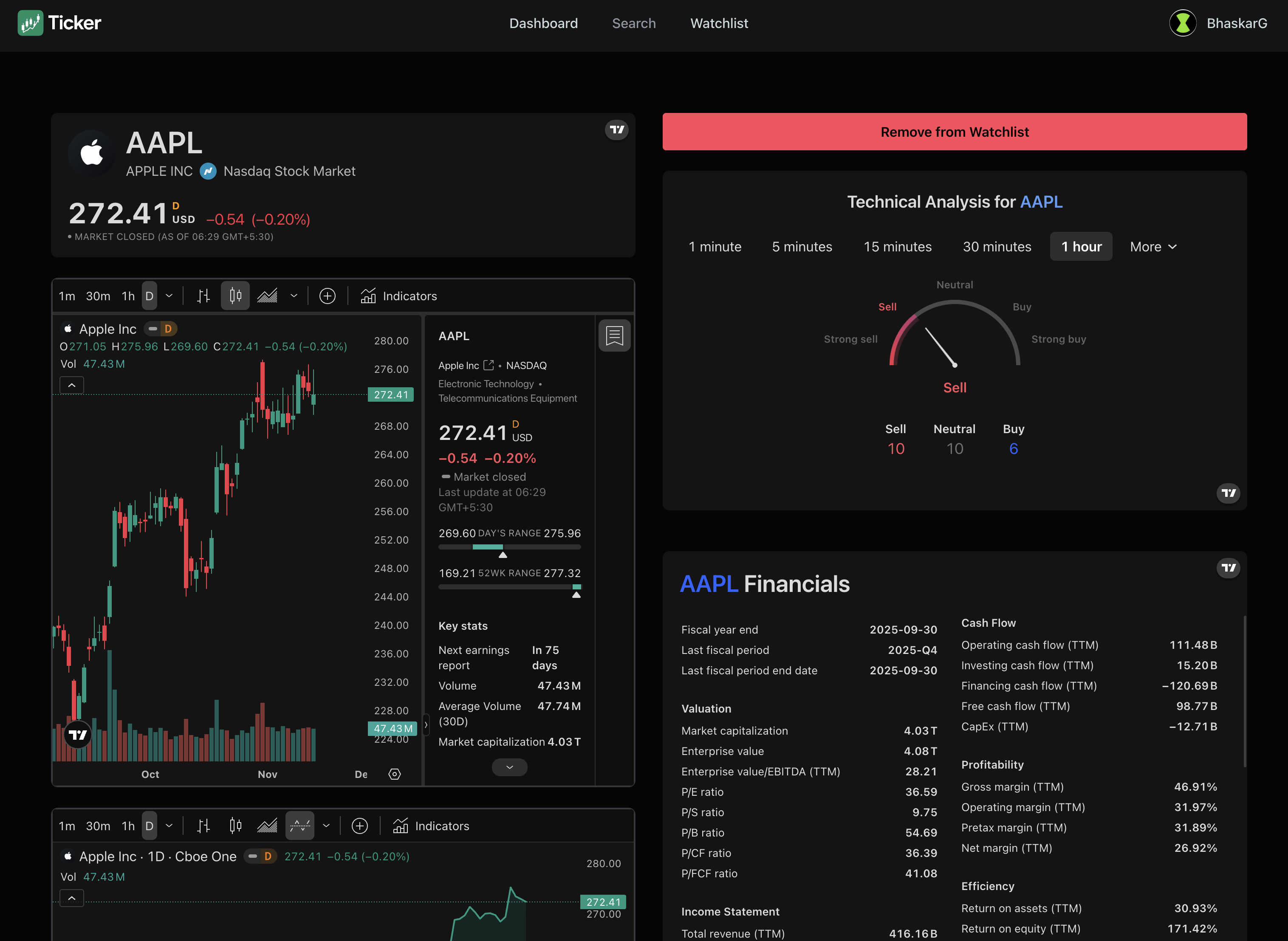Switch upper chart to 1h interval
The height and width of the screenshot is (941, 1288).
[128, 296]
